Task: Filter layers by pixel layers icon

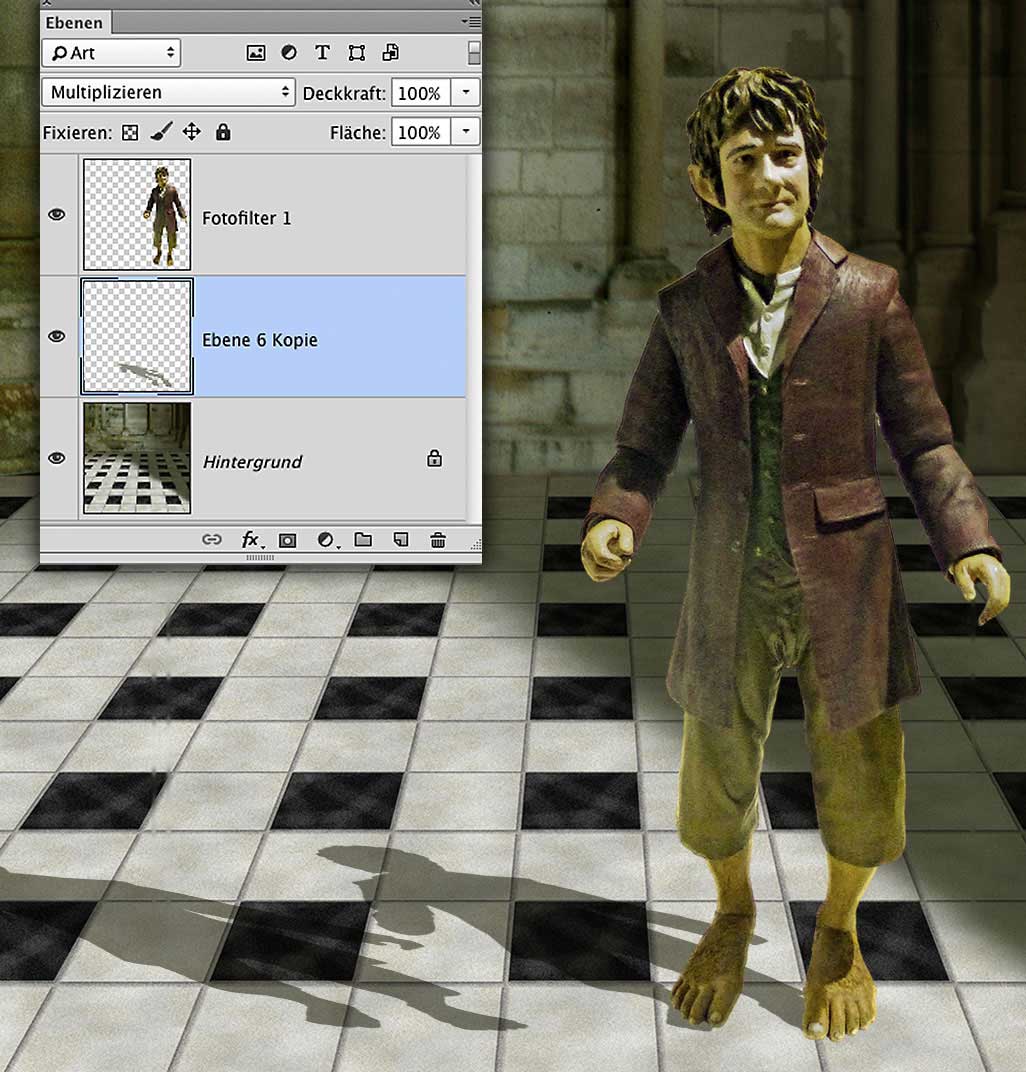Action: pyautogui.click(x=256, y=53)
